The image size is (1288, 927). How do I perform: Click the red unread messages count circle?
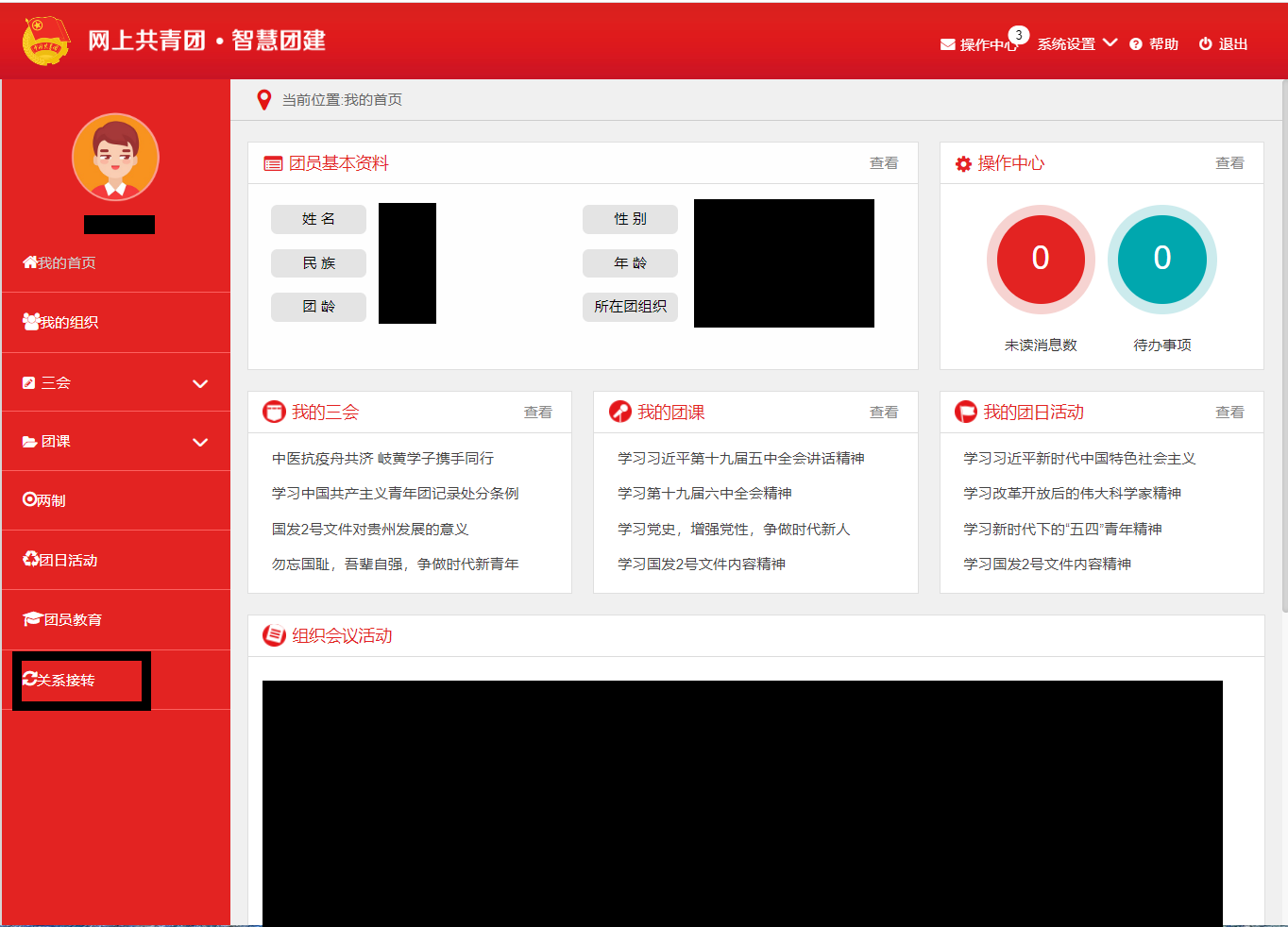click(x=1040, y=259)
